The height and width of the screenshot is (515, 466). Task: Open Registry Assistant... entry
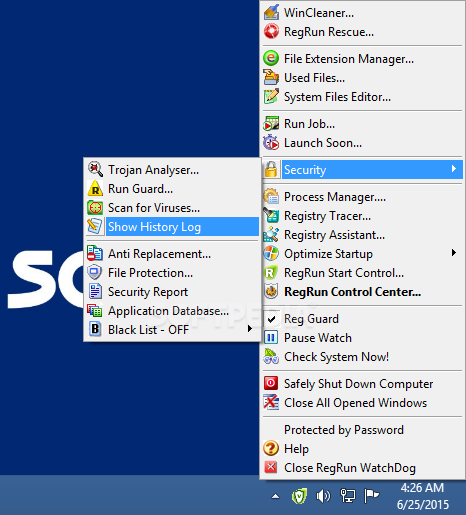362,235
